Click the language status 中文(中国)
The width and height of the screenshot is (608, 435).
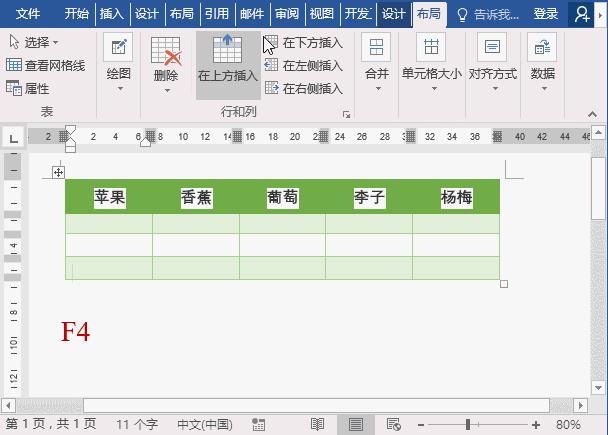tap(205, 425)
